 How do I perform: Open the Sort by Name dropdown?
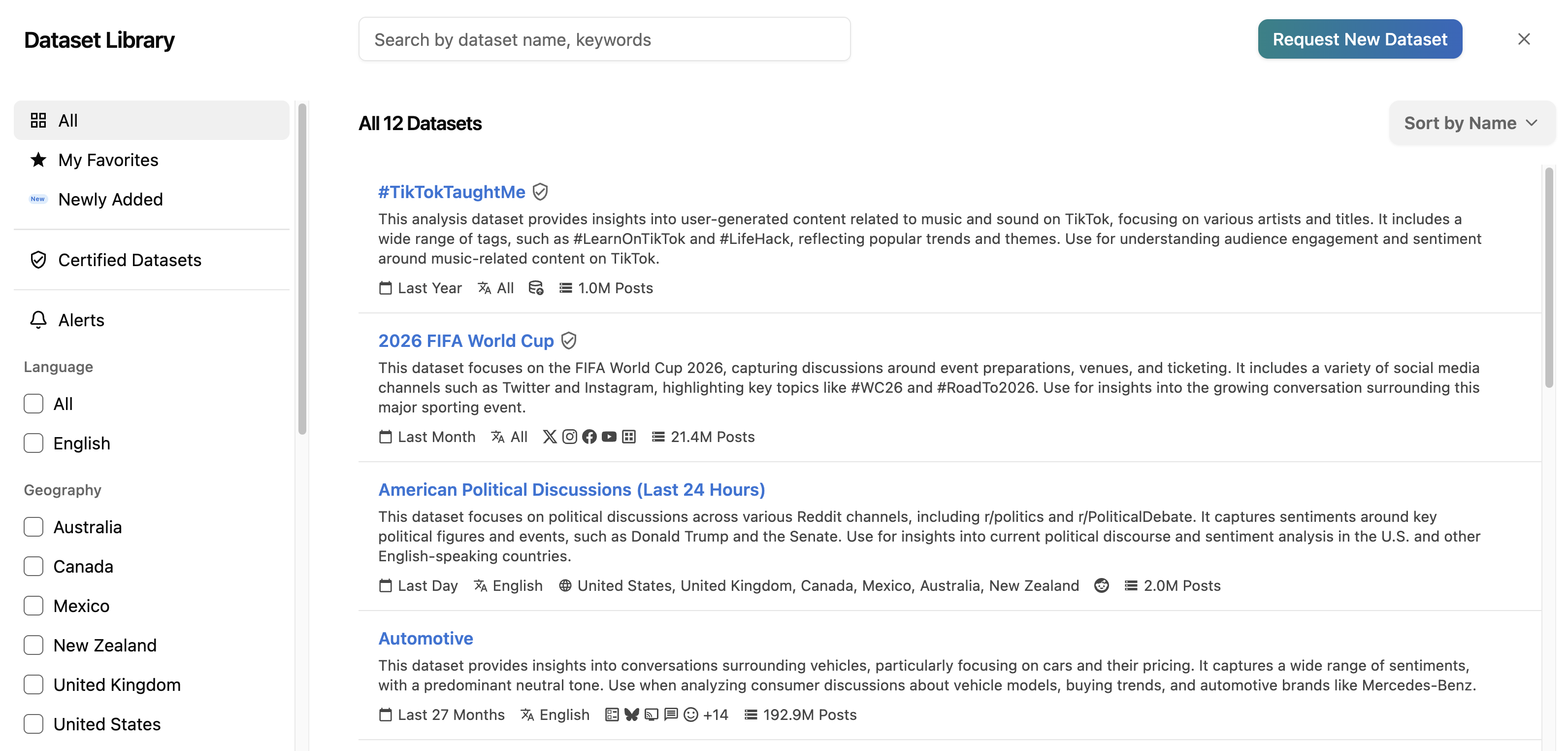click(x=1471, y=123)
